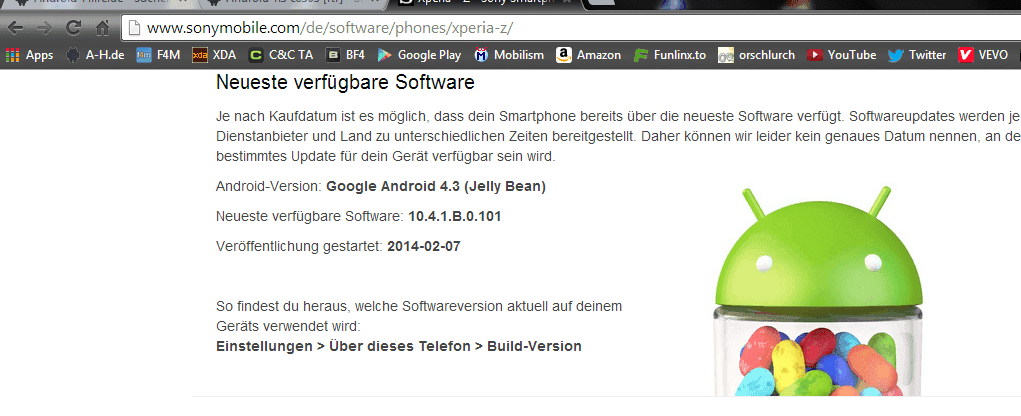Click the 'Neueste verfügbare Software' heading
1021x416 pixels.
coord(345,83)
